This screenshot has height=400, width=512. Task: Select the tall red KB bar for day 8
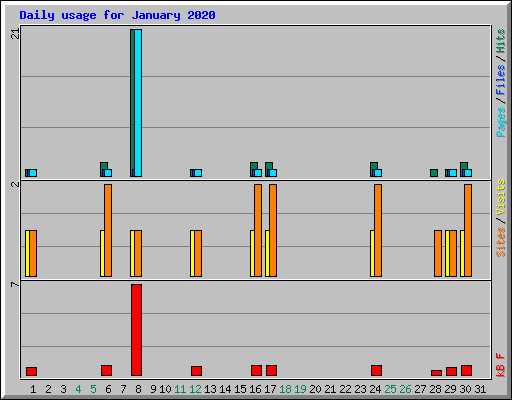136,330
